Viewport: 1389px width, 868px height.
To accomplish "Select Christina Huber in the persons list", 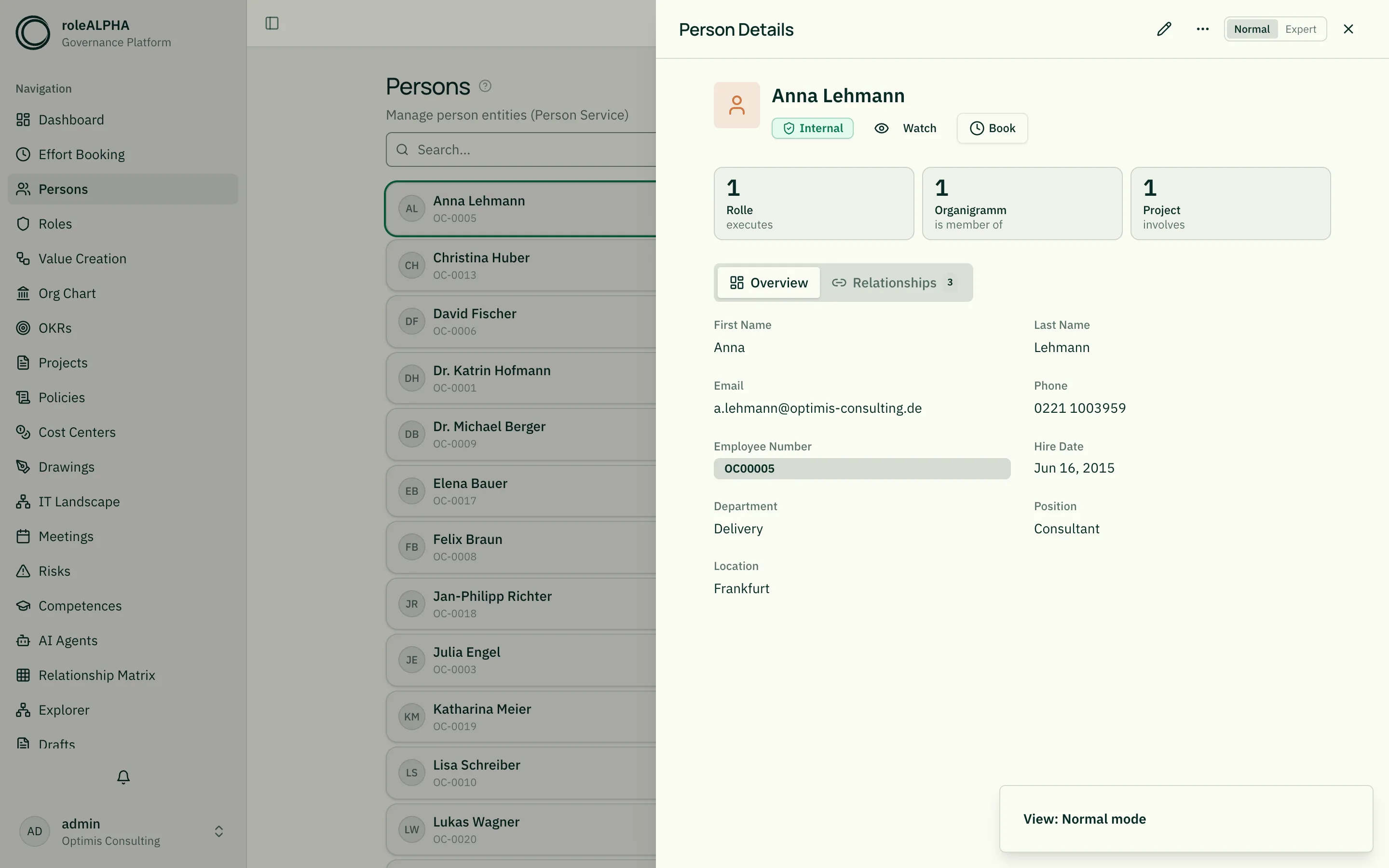I will [x=521, y=265].
